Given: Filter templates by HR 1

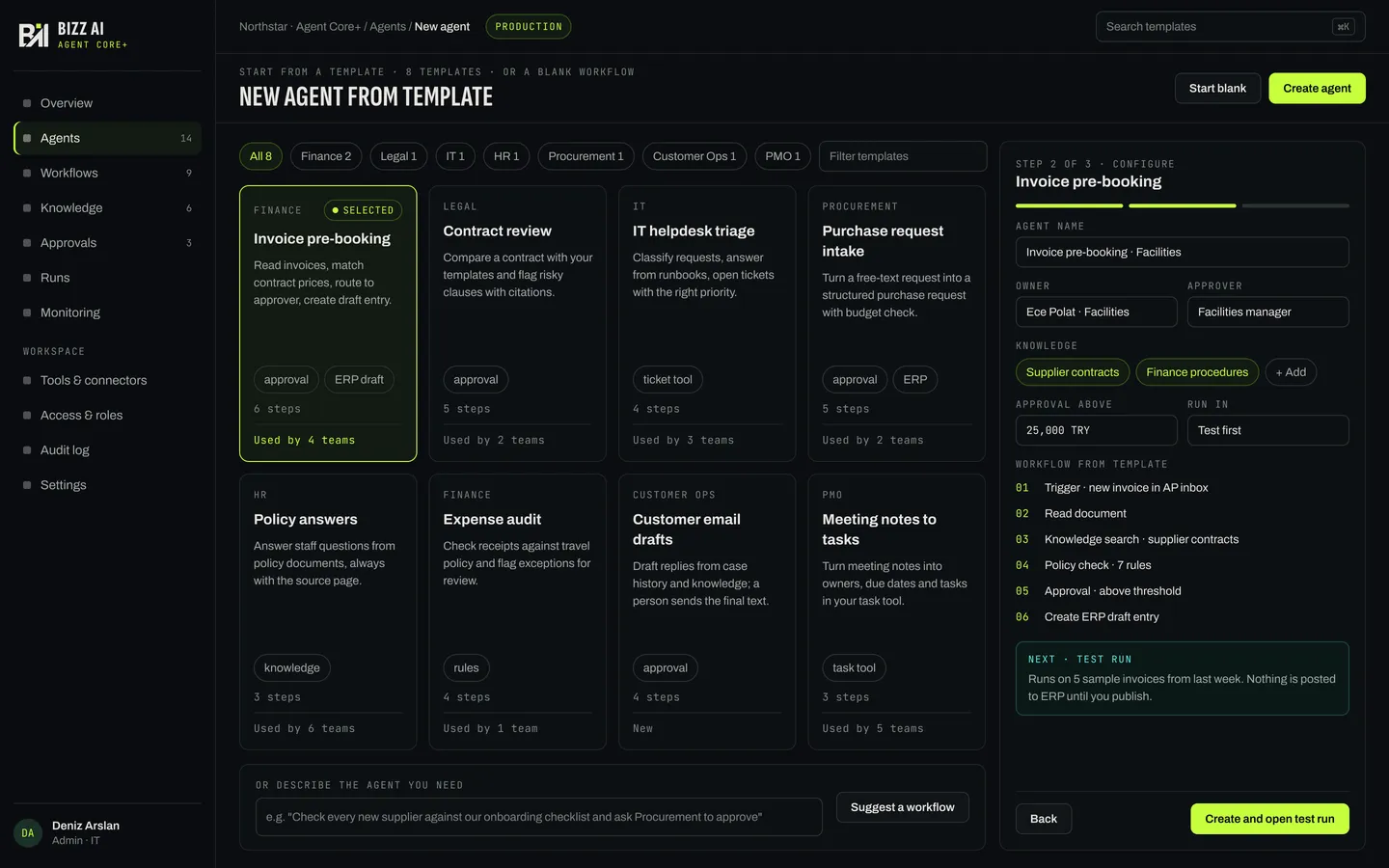Looking at the screenshot, I should [506, 156].
